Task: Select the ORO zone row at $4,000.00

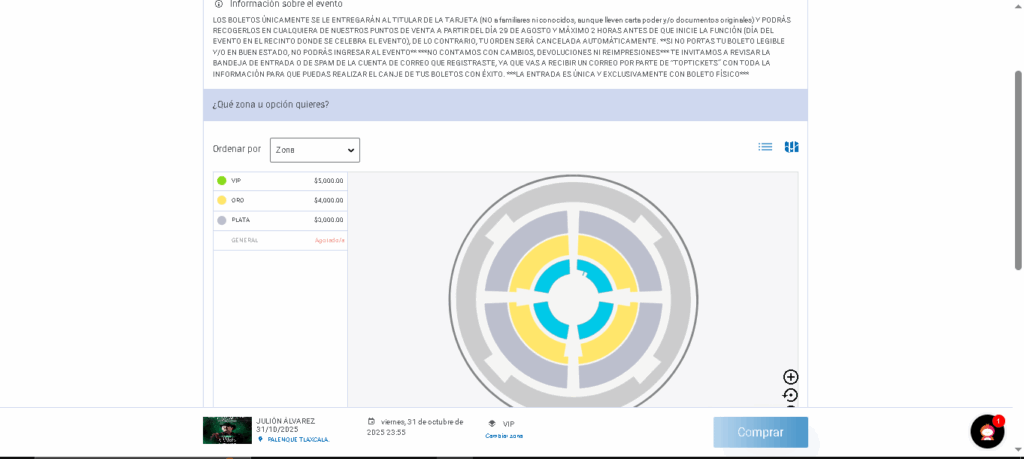Action: [x=280, y=200]
